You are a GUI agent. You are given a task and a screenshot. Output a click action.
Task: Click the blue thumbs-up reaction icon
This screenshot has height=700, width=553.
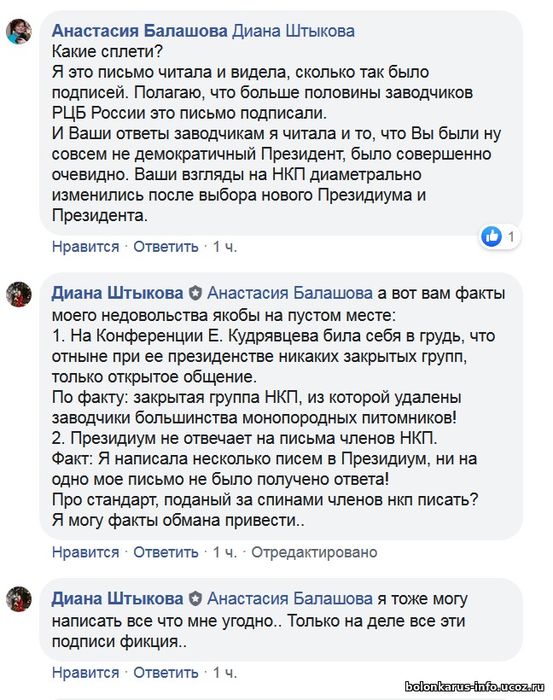tap(491, 236)
